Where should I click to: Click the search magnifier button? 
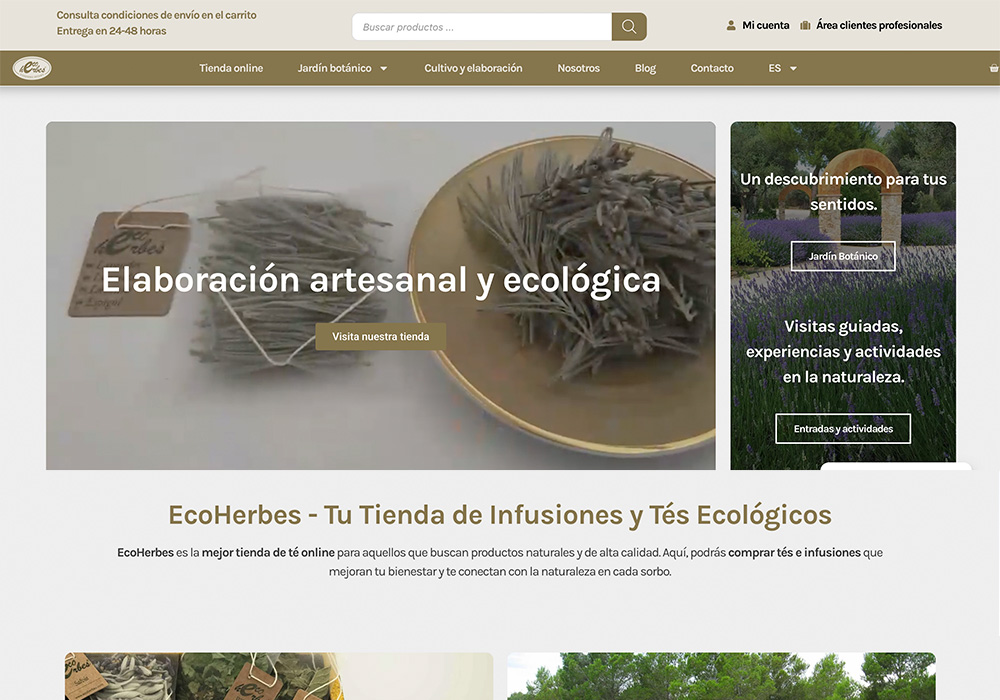[629, 27]
